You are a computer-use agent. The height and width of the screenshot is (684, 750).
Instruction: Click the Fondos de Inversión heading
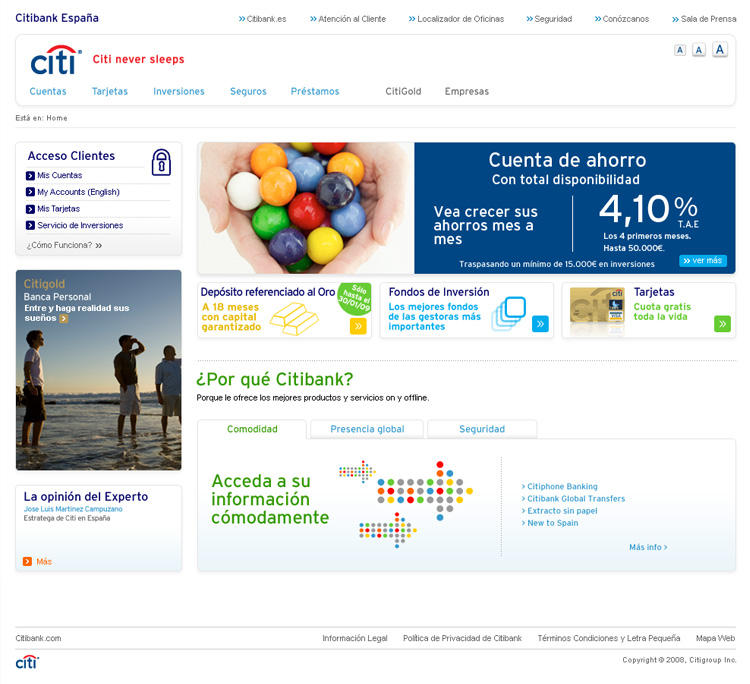439,292
